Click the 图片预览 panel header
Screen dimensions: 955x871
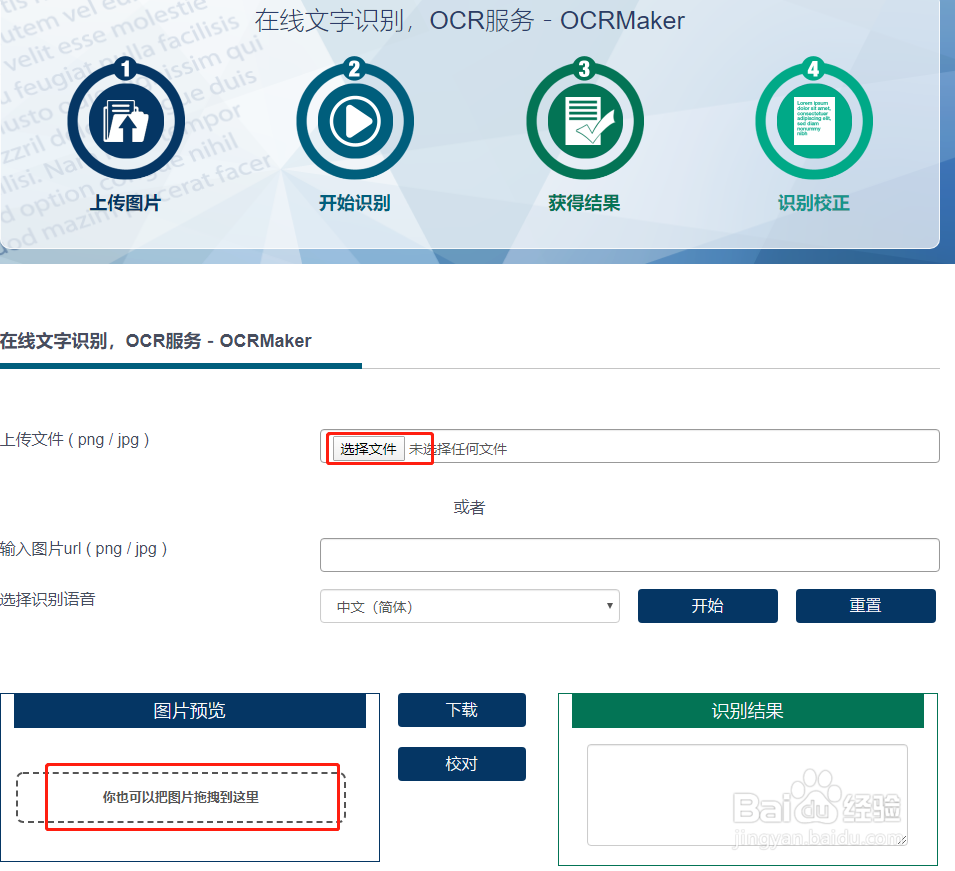189,710
